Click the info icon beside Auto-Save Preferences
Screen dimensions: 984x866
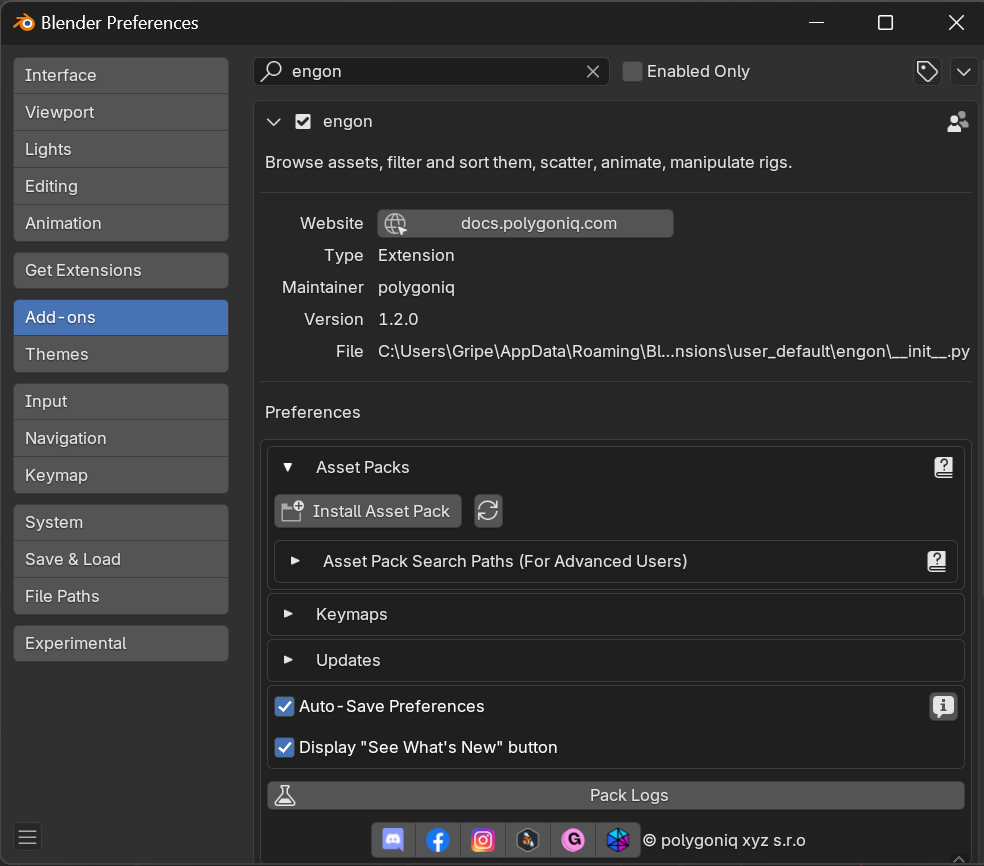coord(943,706)
